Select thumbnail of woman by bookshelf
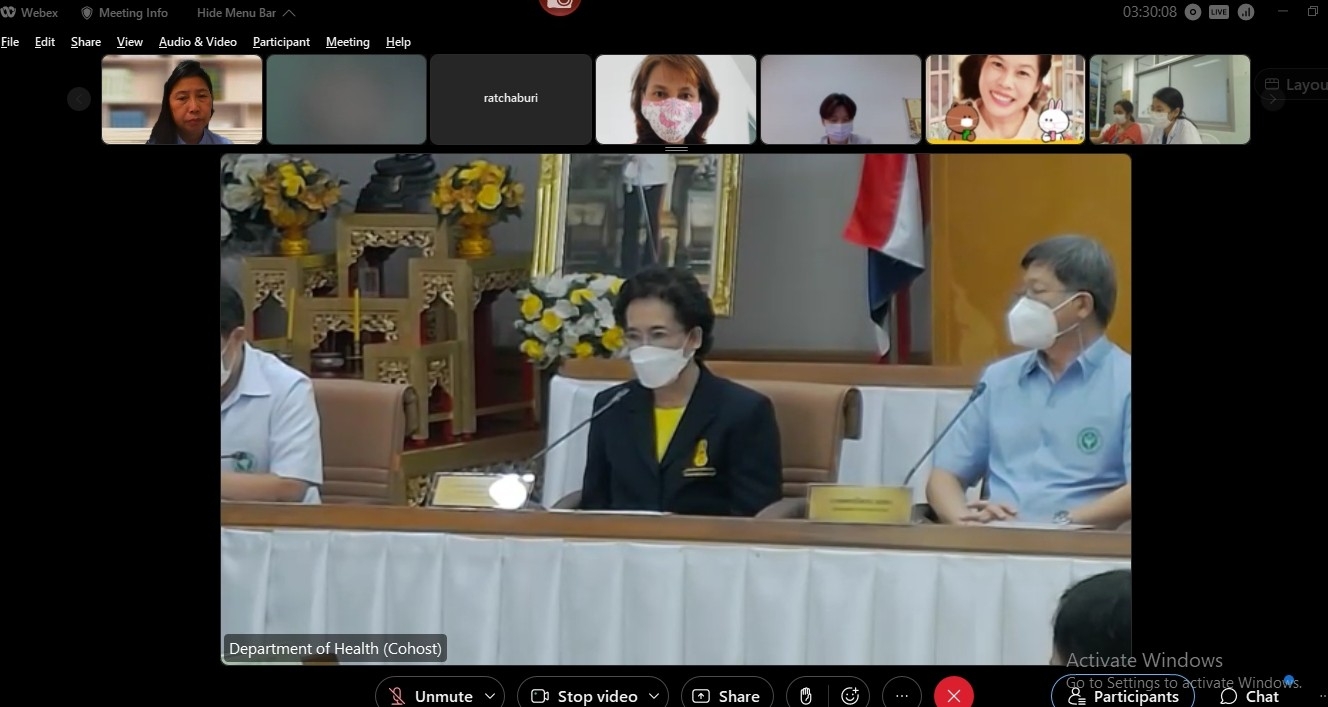 coord(182,99)
